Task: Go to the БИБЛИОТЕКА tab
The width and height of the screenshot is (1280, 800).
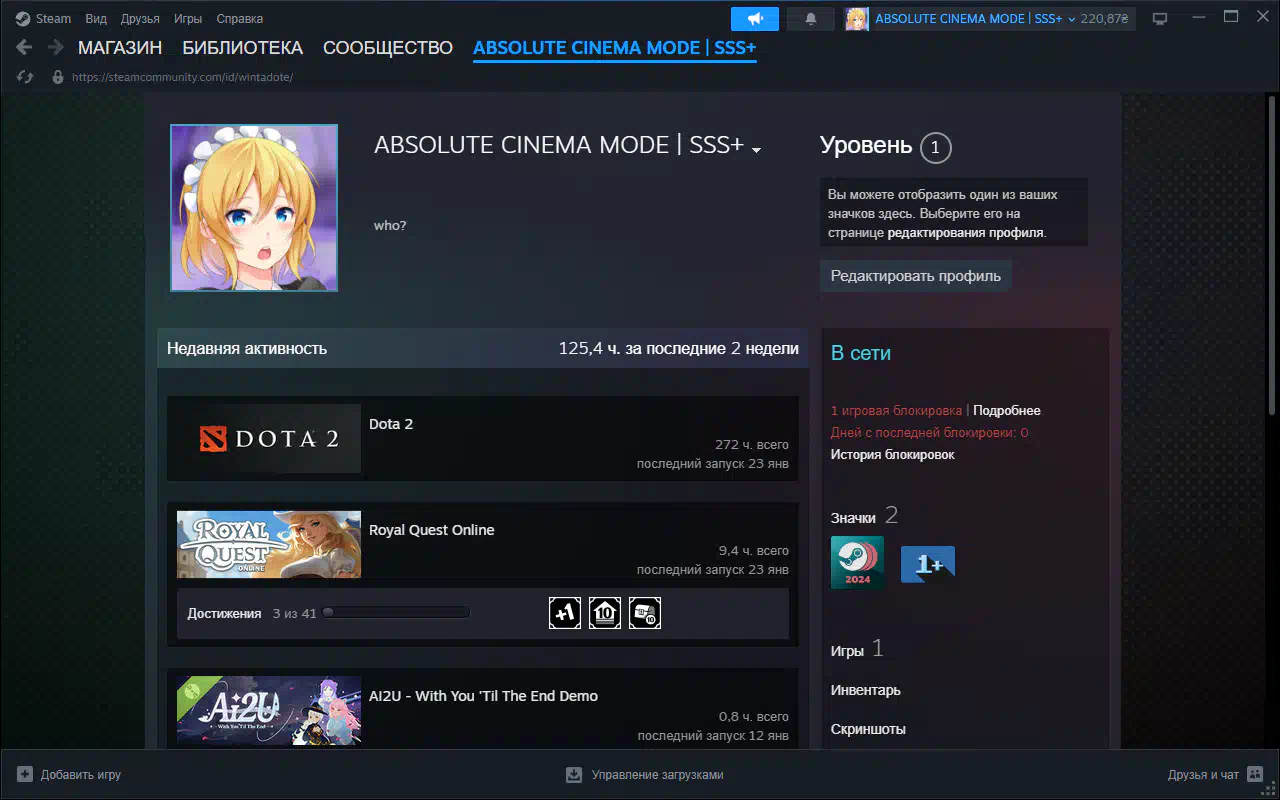Action: click(243, 48)
